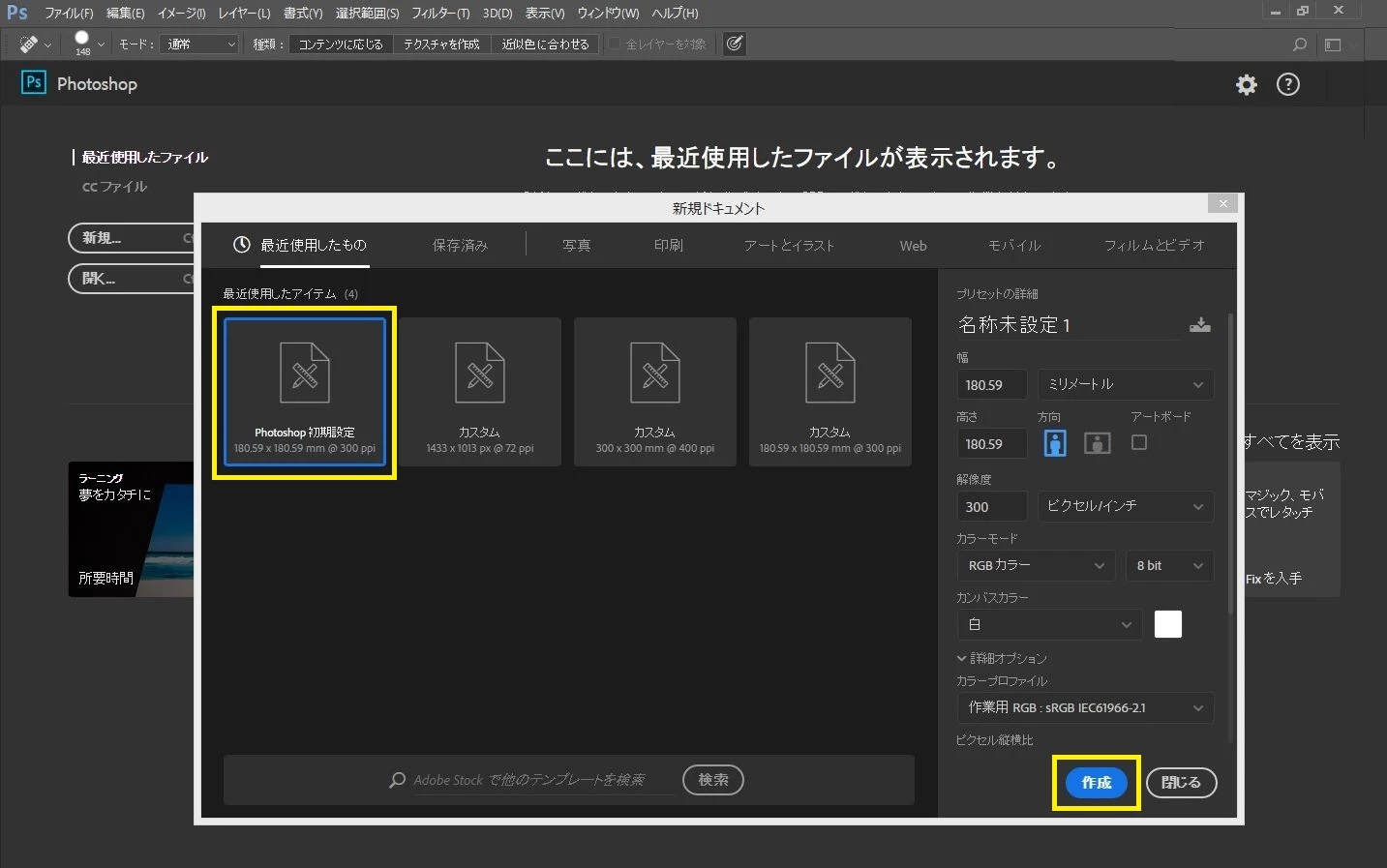Screen dimensions: 1387x868
Task: Open the ヘルプ(H) menu
Action: (675, 13)
